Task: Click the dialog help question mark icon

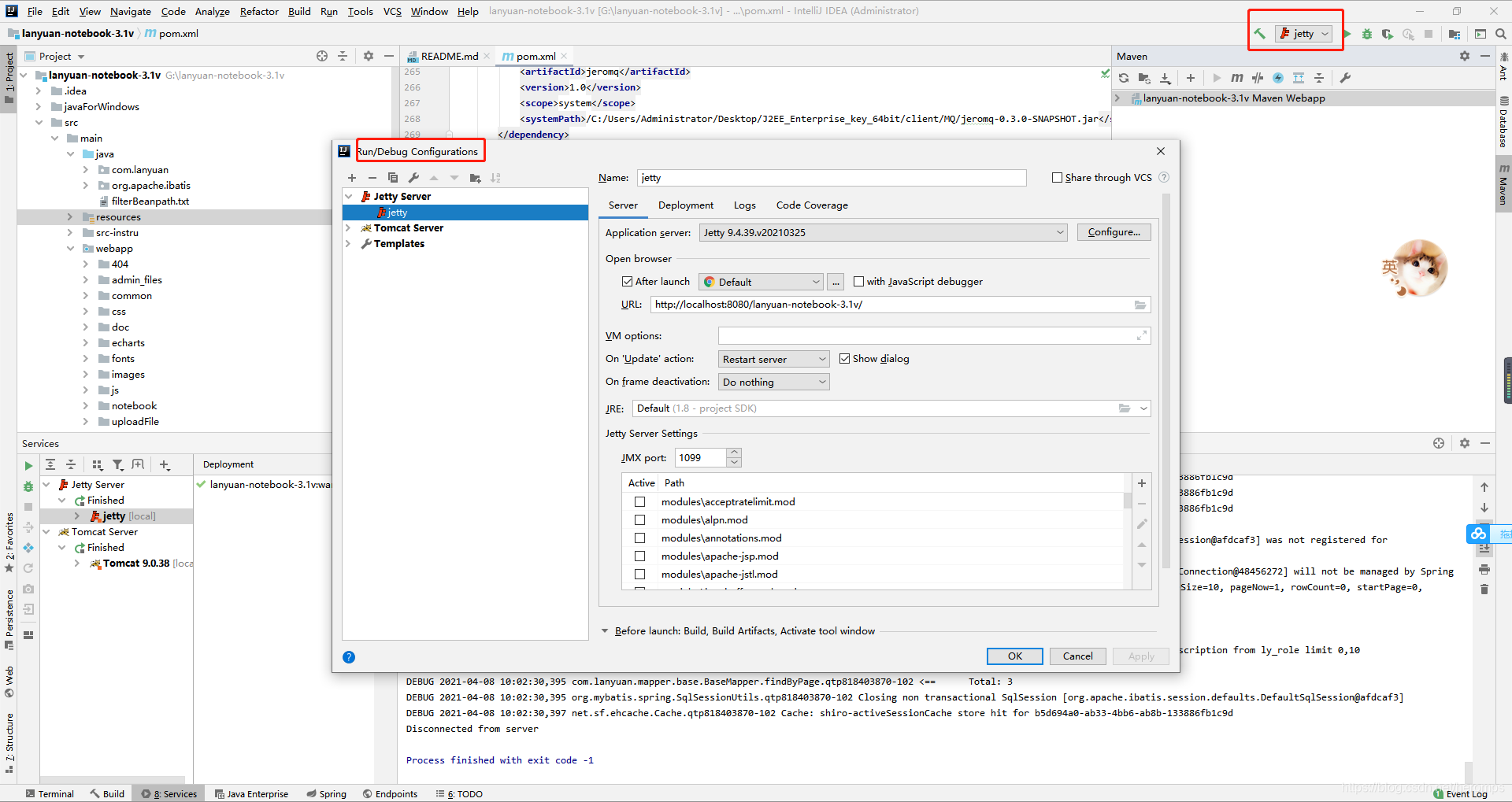Action: click(x=349, y=657)
